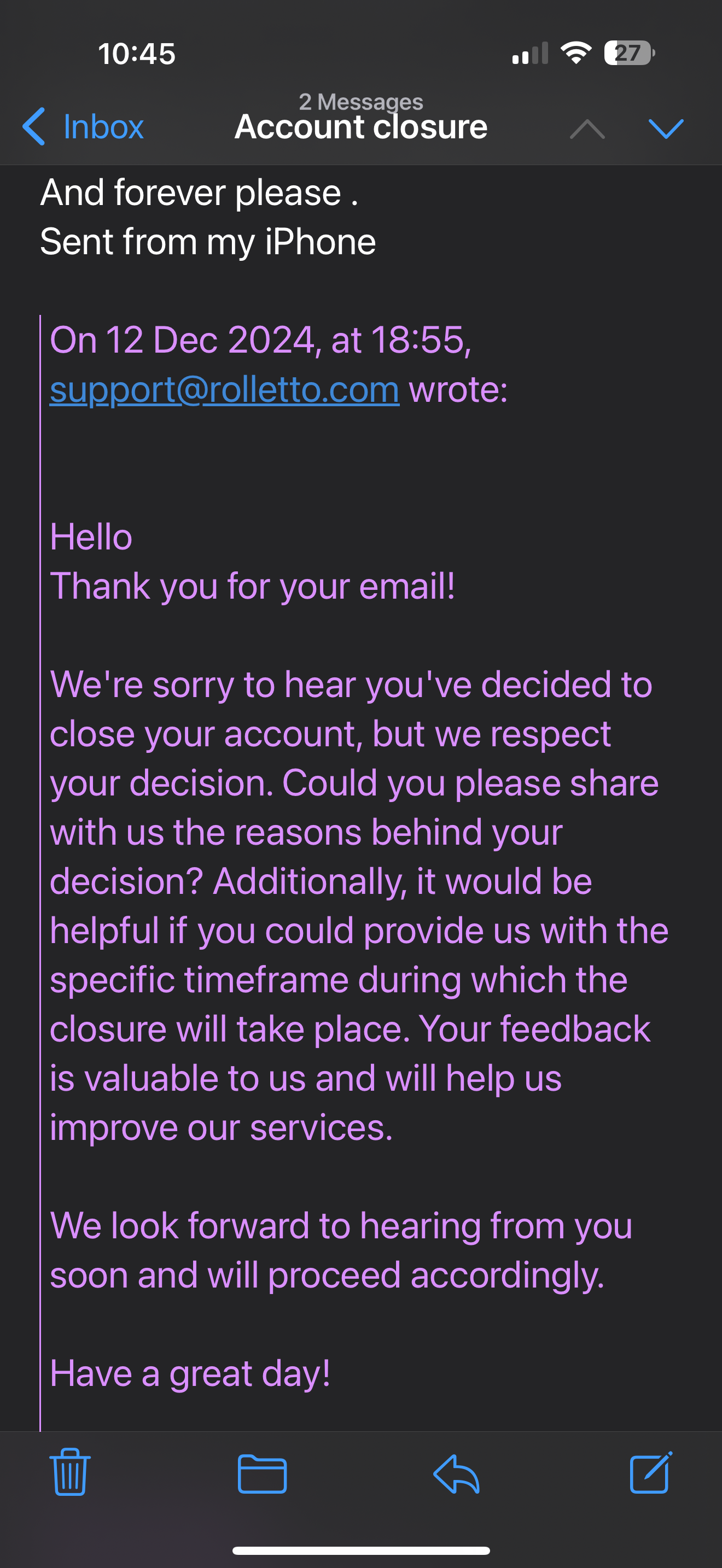Go to previous message with up chevron

pos(587,128)
